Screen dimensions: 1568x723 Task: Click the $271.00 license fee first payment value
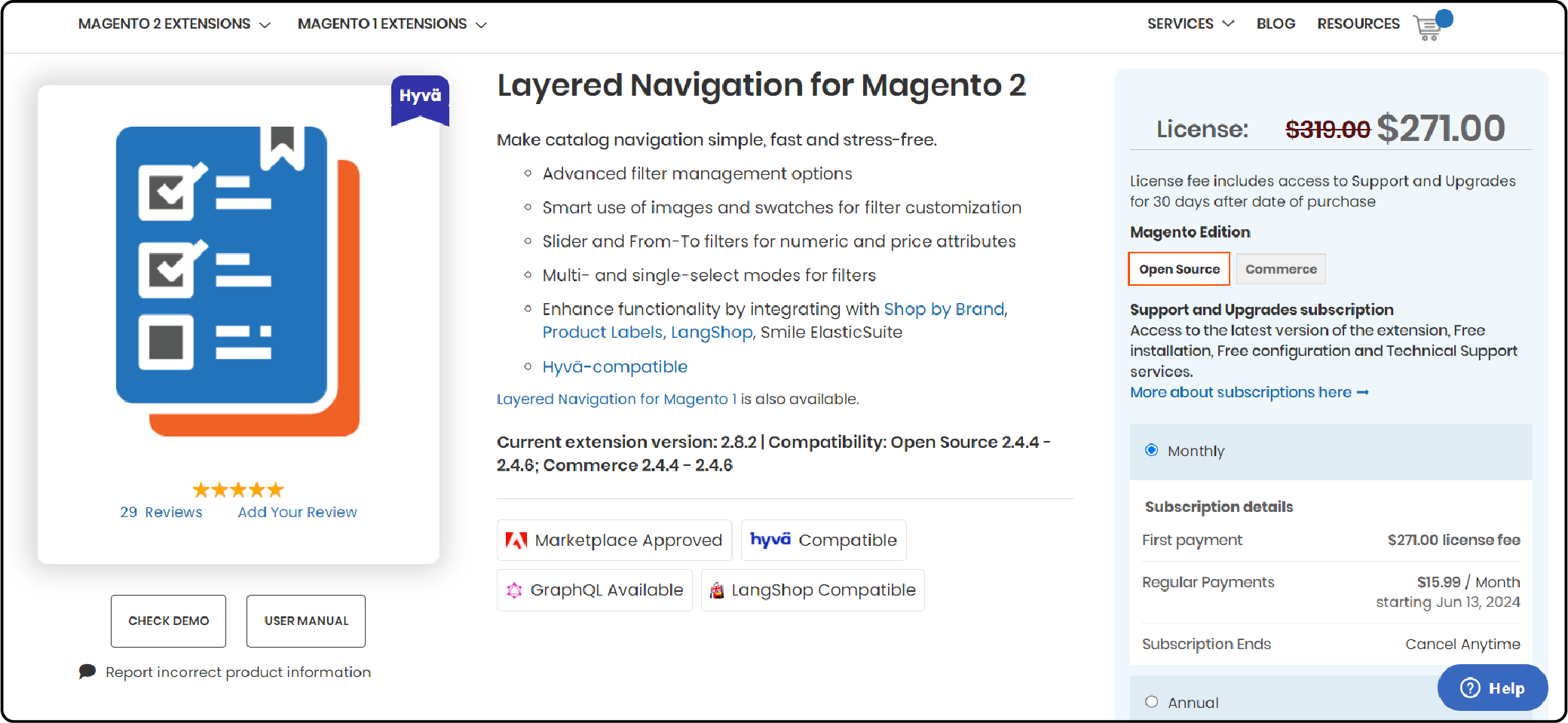1453,540
